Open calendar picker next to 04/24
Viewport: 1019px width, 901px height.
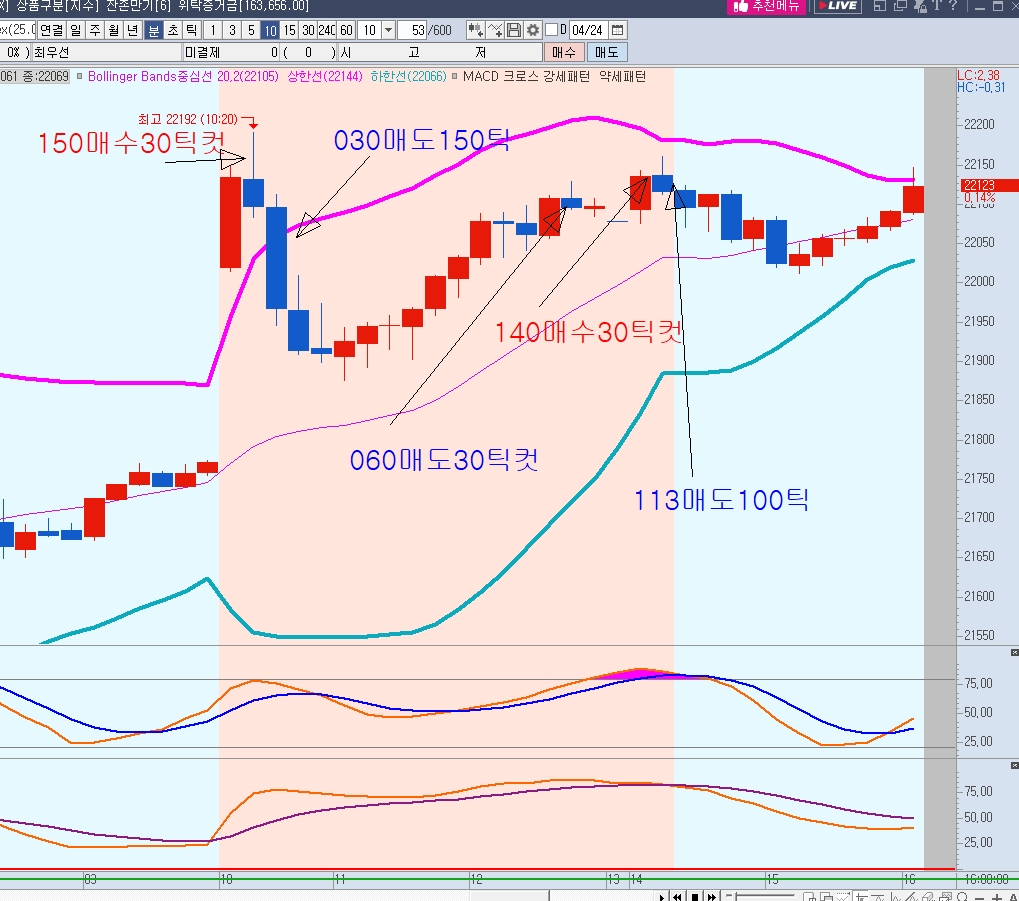coord(617,30)
